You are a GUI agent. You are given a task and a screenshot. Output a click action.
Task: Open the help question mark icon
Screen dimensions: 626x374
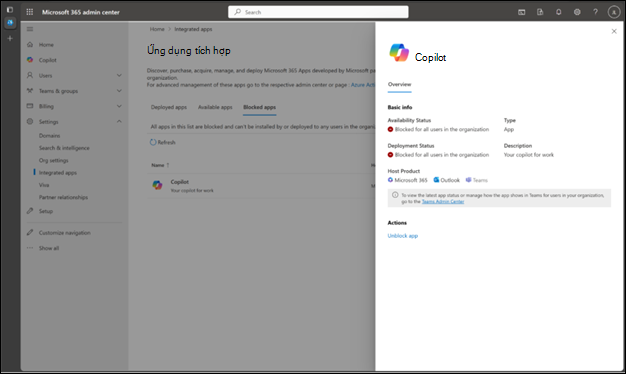click(595, 12)
